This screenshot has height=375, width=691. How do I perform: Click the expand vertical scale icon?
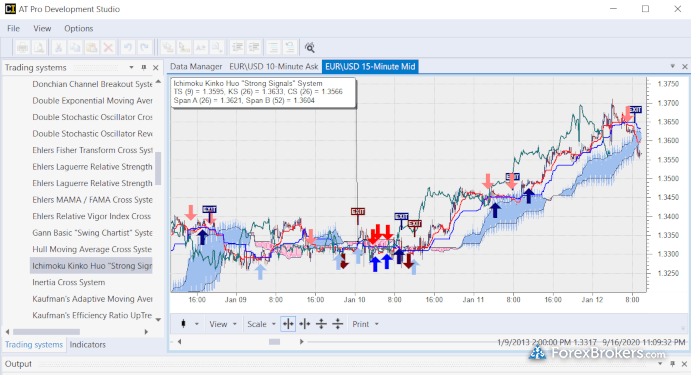click(x=321, y=324)
